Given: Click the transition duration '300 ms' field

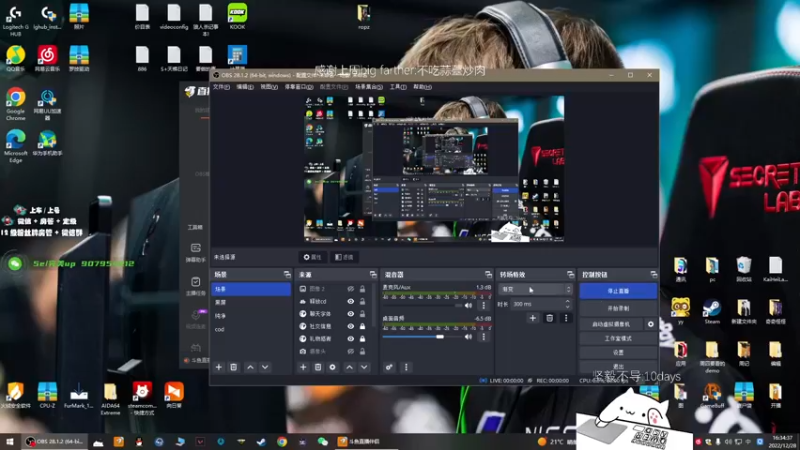Looking at the screenshot, I should (537, 304).
